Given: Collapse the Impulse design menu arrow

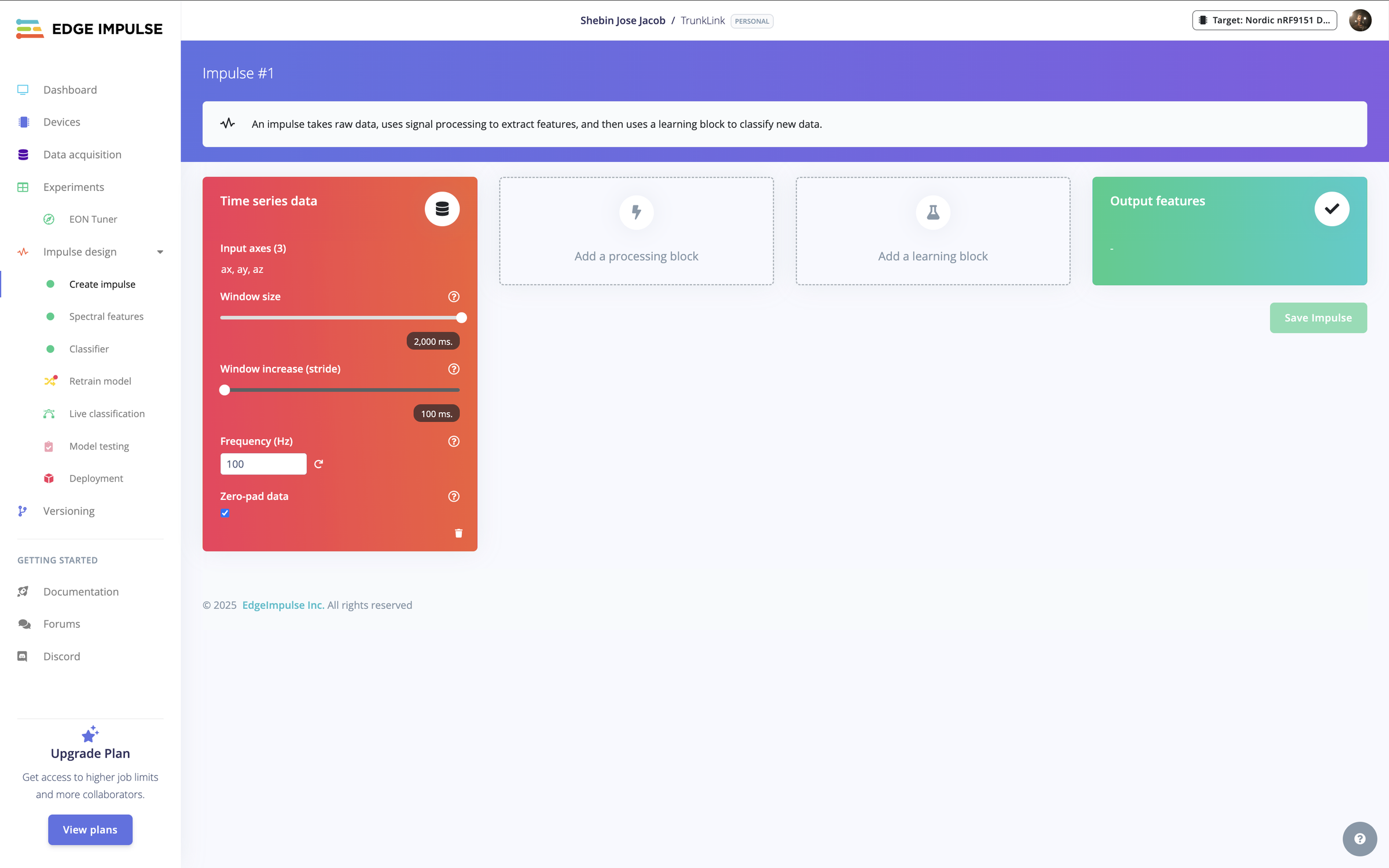Looking at the screenshot, I should [160, 252].
